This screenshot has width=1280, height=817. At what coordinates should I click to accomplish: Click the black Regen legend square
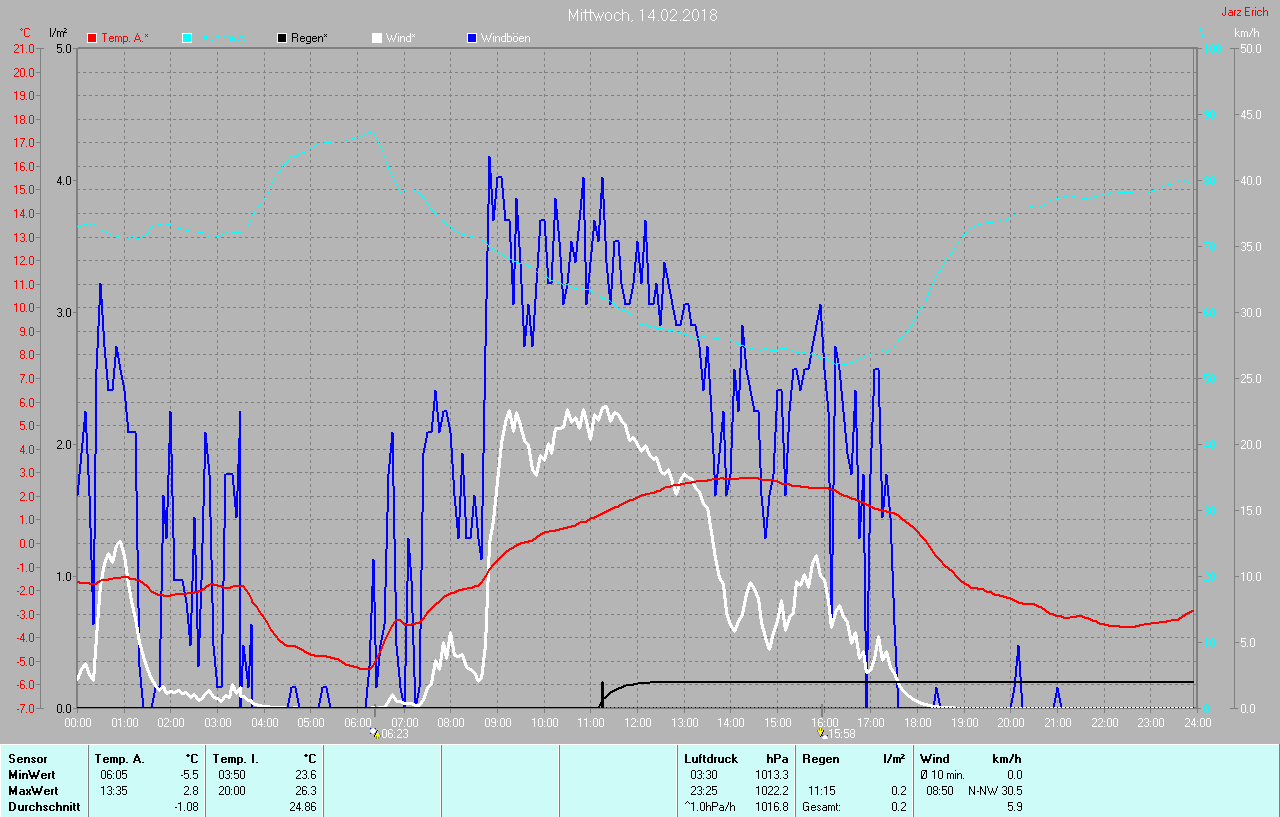282,38
